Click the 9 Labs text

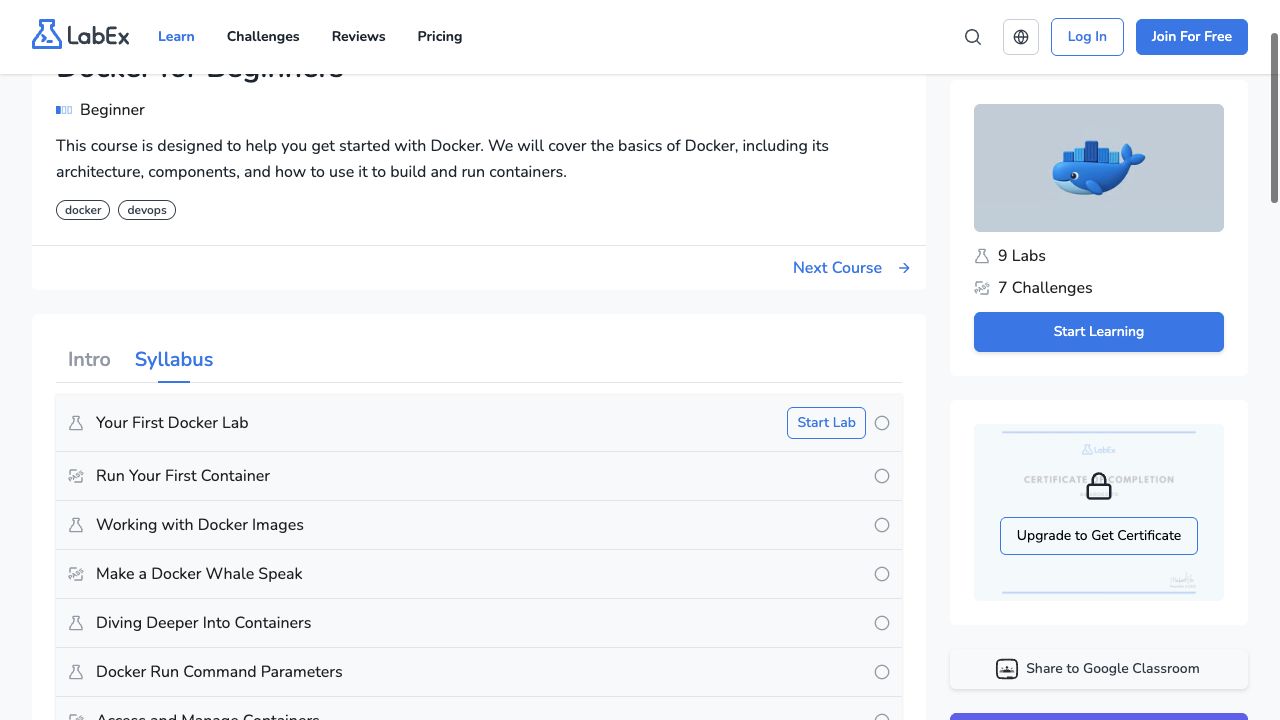tap(1022, 256)
